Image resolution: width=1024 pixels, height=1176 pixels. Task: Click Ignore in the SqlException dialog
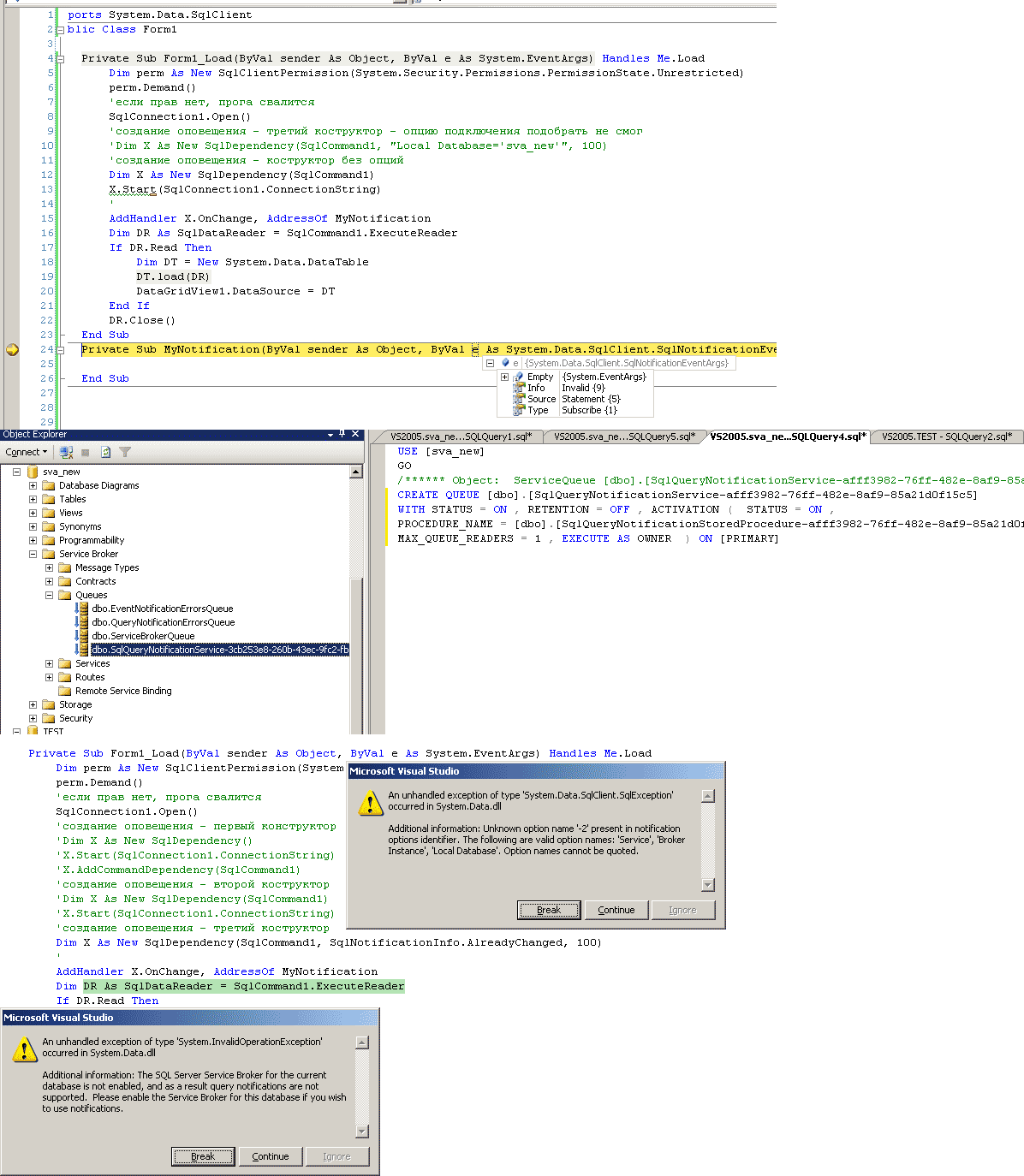click(x=682, y=910)
